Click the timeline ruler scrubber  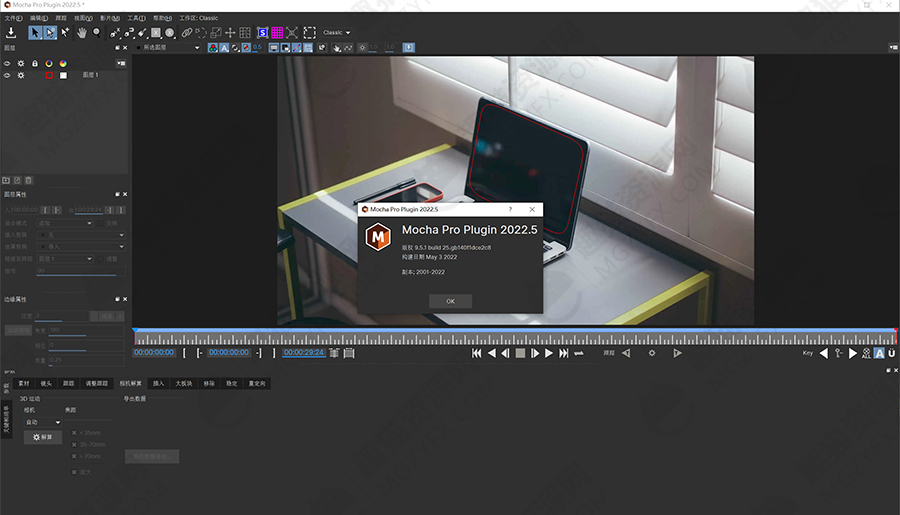click(515, 337)
